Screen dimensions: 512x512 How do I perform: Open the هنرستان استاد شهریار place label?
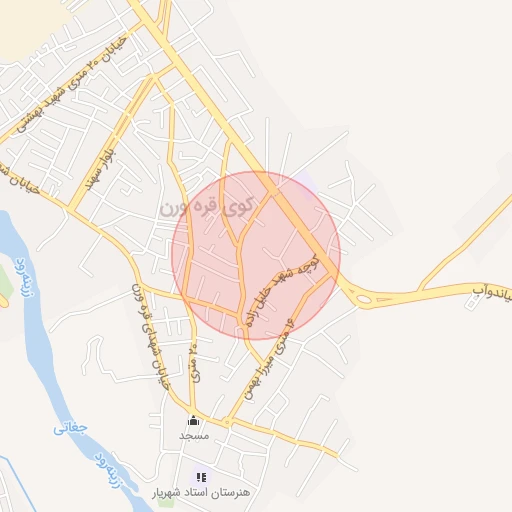[201, 492]
